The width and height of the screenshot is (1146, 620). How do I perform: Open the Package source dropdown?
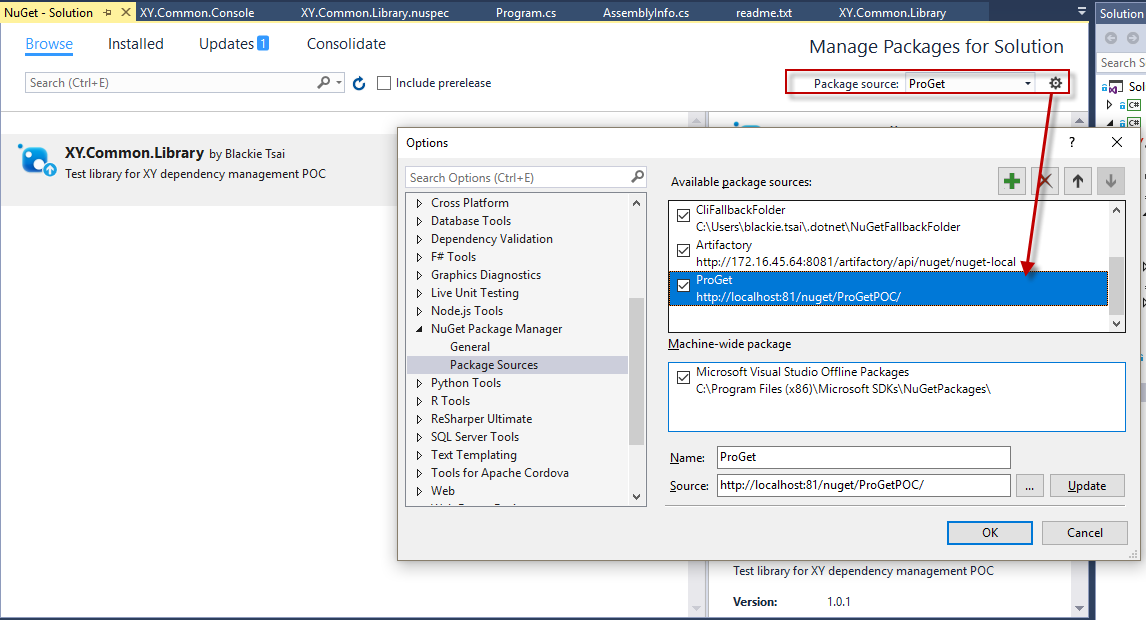click(1027, 84)
